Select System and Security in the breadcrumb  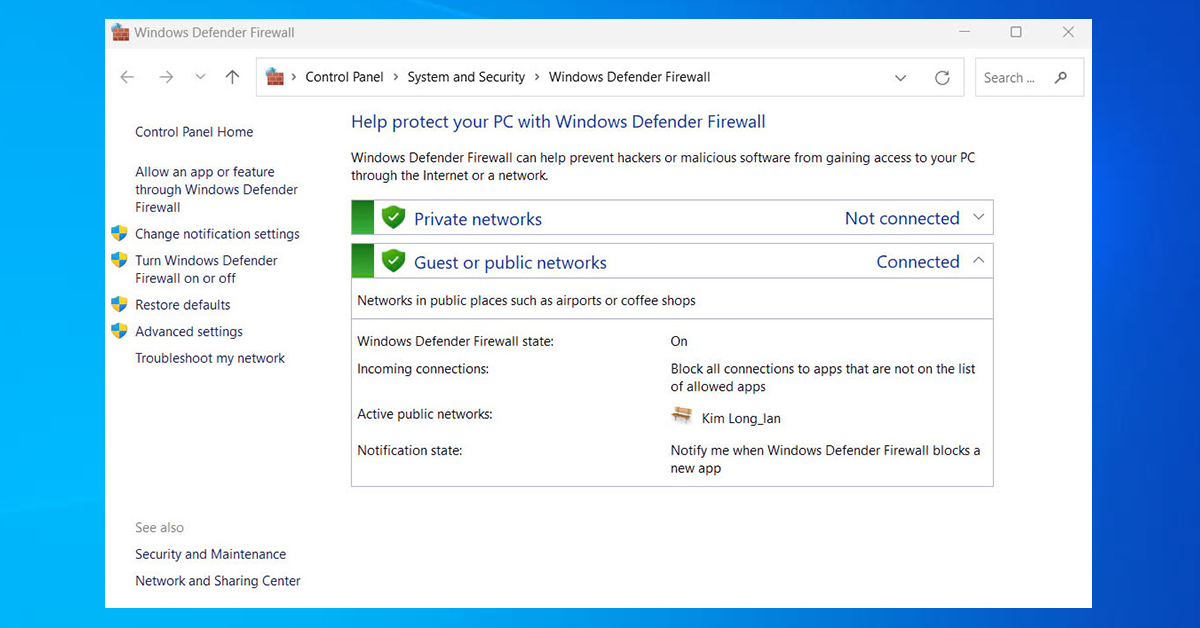[466, 77]
